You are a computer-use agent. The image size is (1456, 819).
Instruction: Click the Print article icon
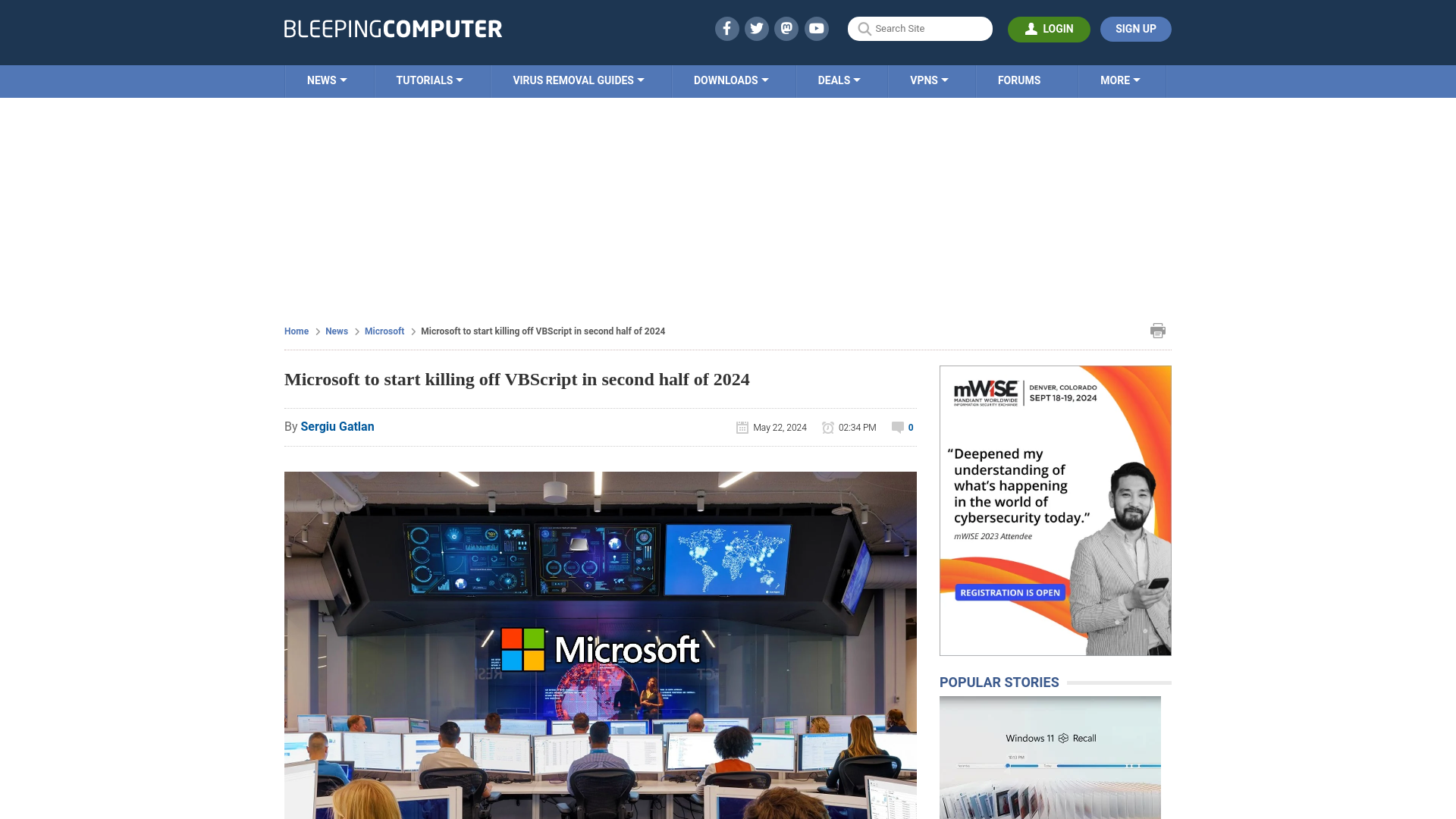1158,330
